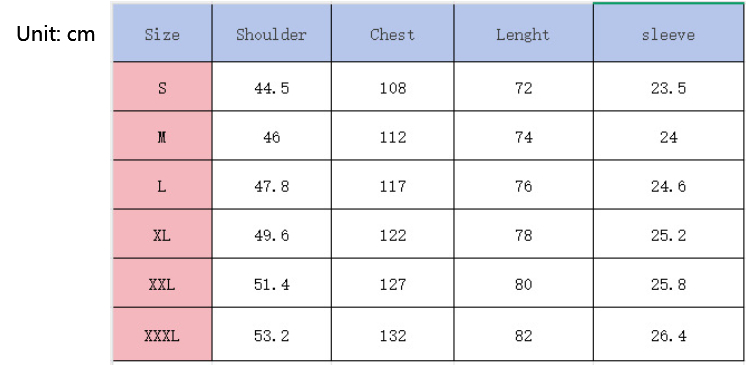Select the chest value 127 cell
The width and height of the screenshot is (746, 365).
coord(393,283)
